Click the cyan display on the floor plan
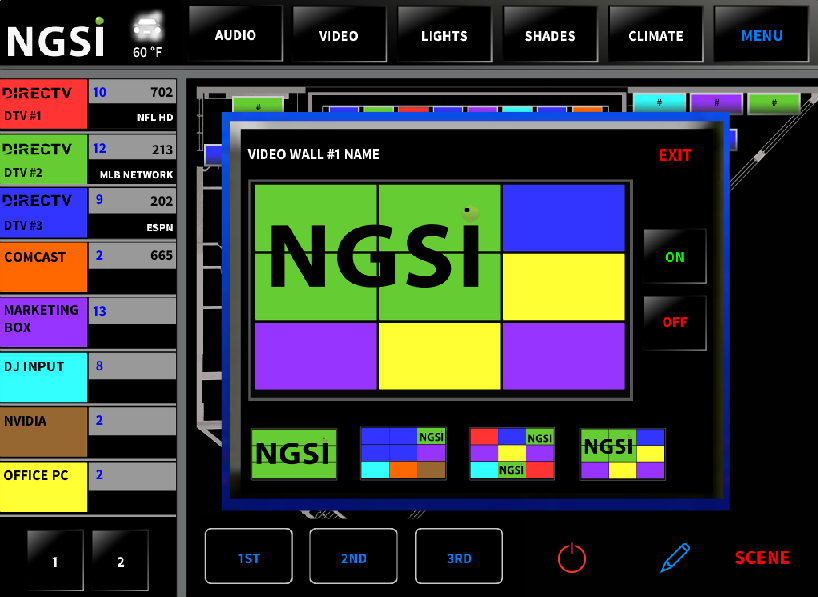The image size is (818, 597). tap(659, 103)
